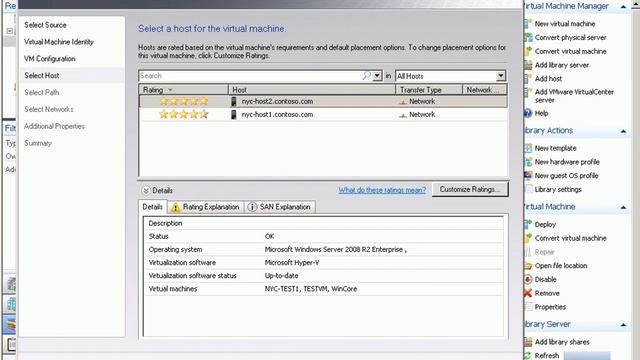Click the New virtual machine icon

pos(528,24)
